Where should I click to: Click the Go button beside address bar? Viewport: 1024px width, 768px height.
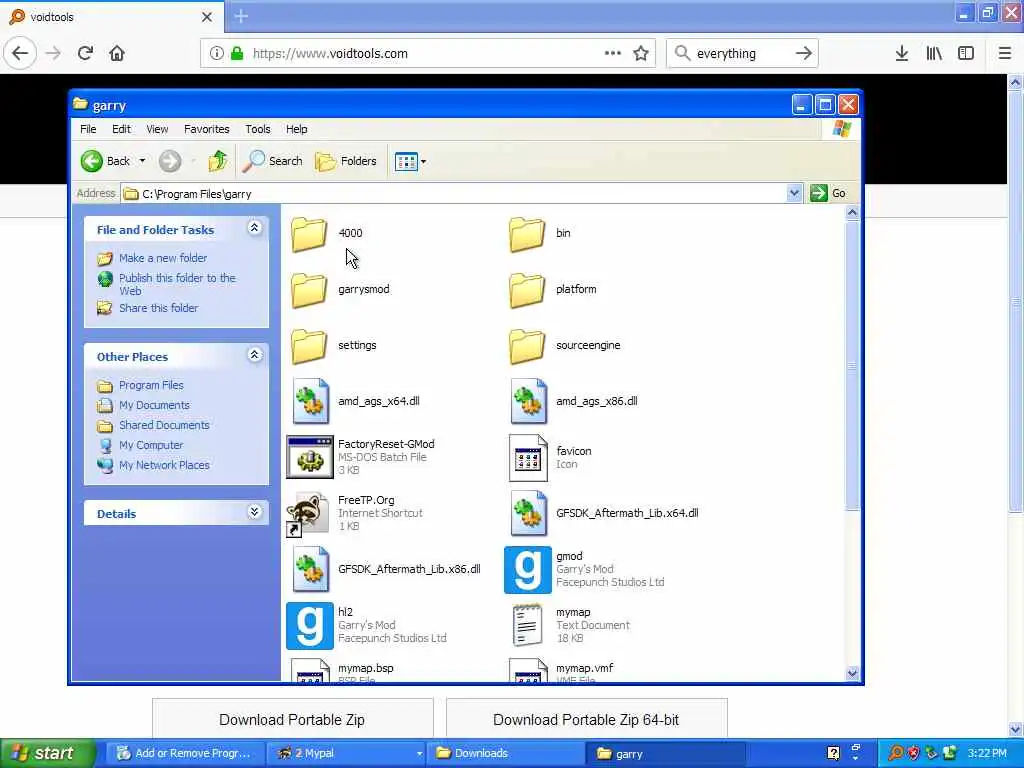pyautogui.click(x=828, y=193)
